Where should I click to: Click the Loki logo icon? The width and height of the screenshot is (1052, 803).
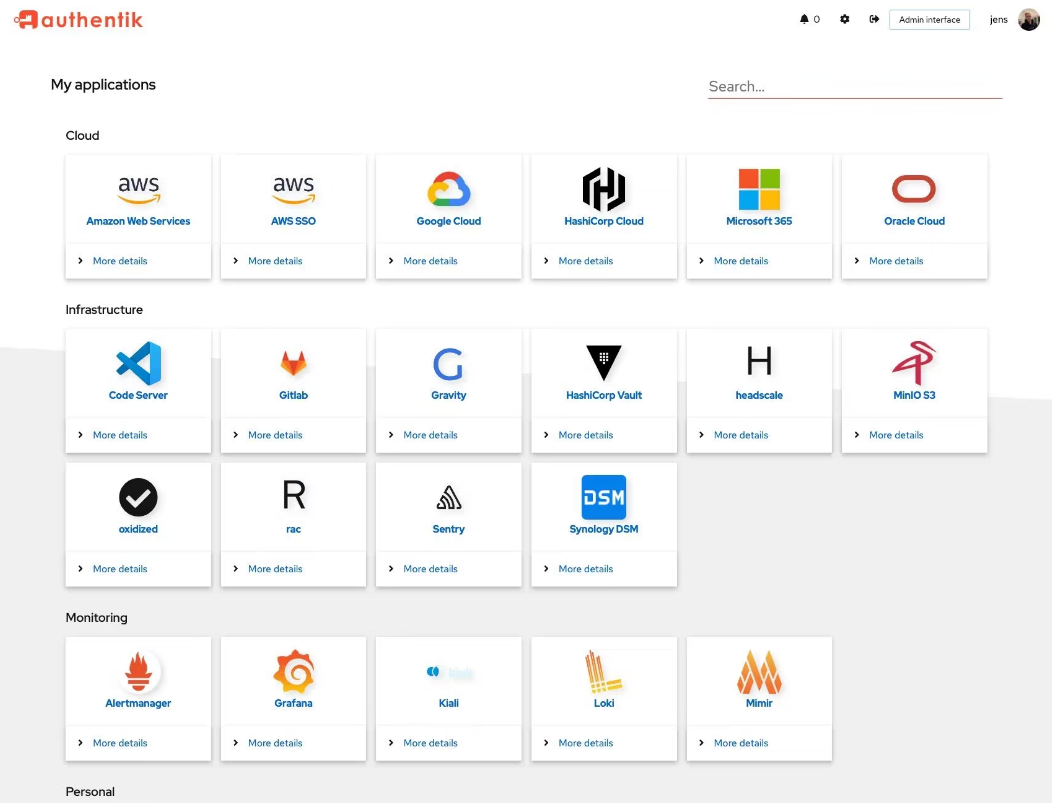click(604, 671)
